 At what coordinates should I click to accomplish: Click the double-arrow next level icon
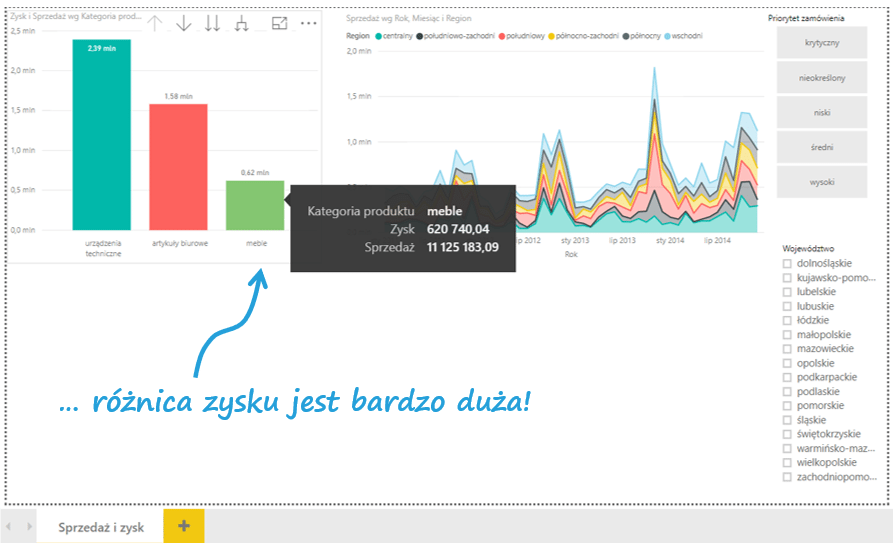click(212, 23)
